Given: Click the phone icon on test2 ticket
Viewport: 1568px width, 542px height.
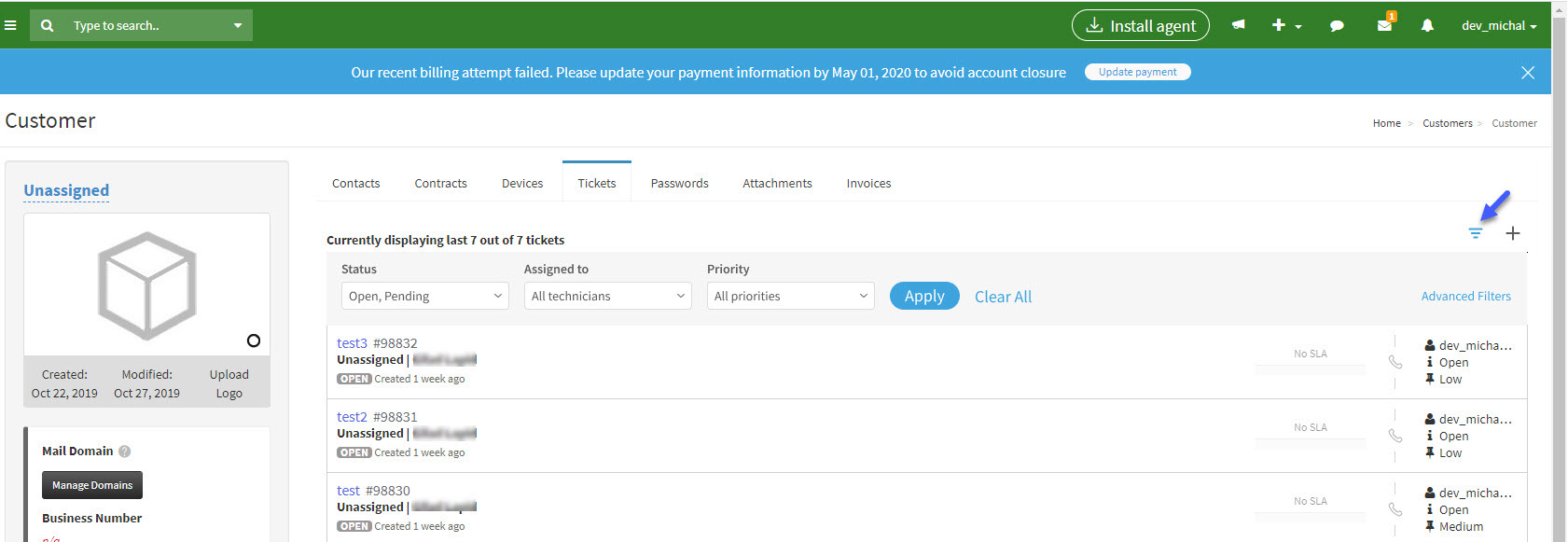Looking at the screenshot, I should pos(1395,436).
